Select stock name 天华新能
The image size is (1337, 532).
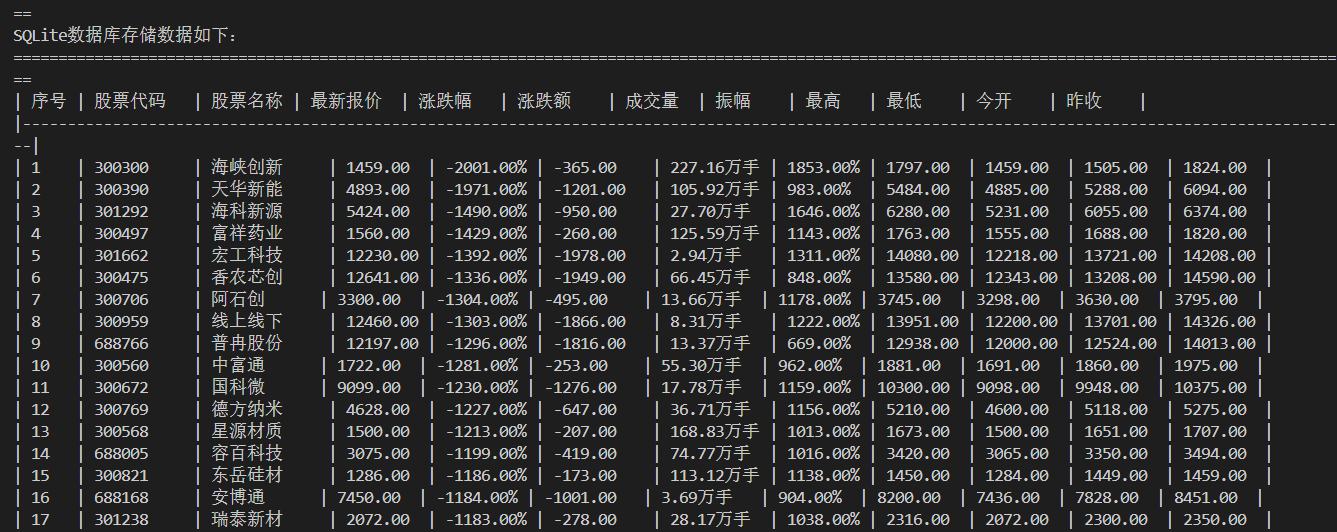[x=247, y=189]
